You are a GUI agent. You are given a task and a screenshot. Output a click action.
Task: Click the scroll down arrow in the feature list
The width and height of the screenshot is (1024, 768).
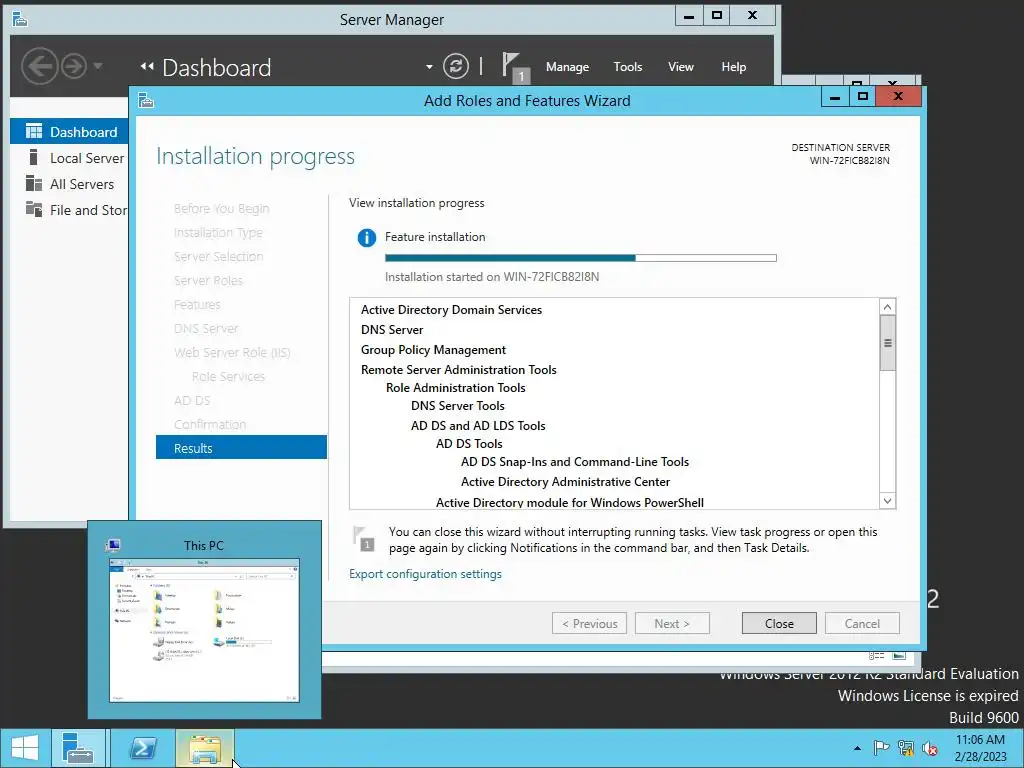(x=887, y=501)
